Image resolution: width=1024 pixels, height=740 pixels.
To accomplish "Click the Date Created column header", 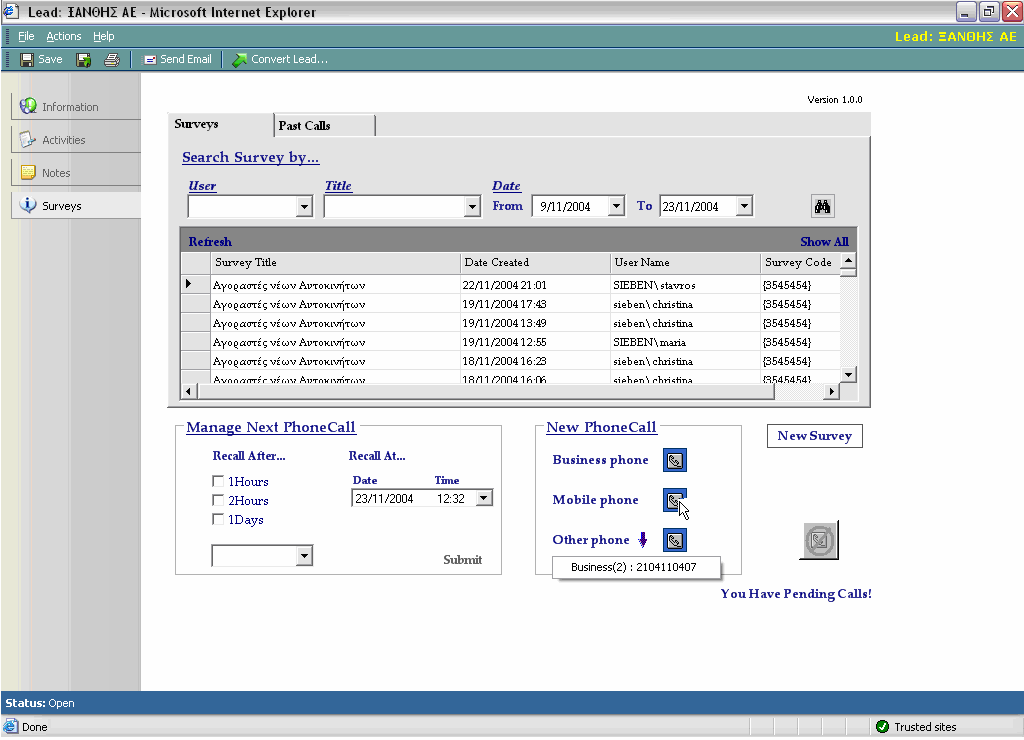I will click(536, 263).
